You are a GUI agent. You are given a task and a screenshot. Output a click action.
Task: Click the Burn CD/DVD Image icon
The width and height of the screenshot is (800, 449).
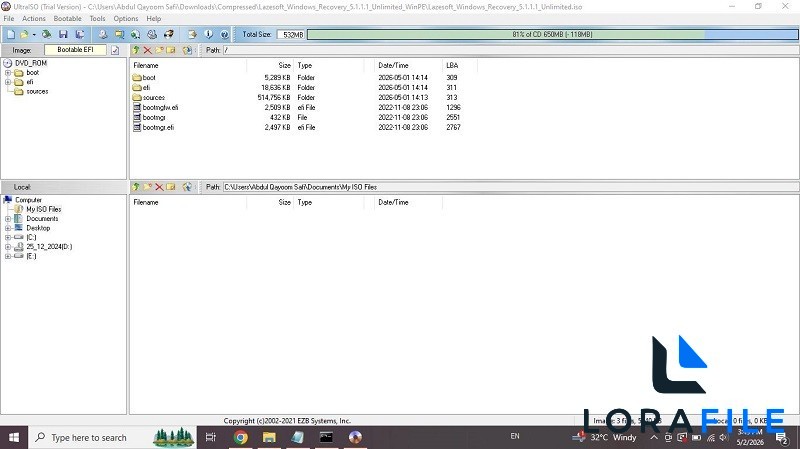[168, 34]
